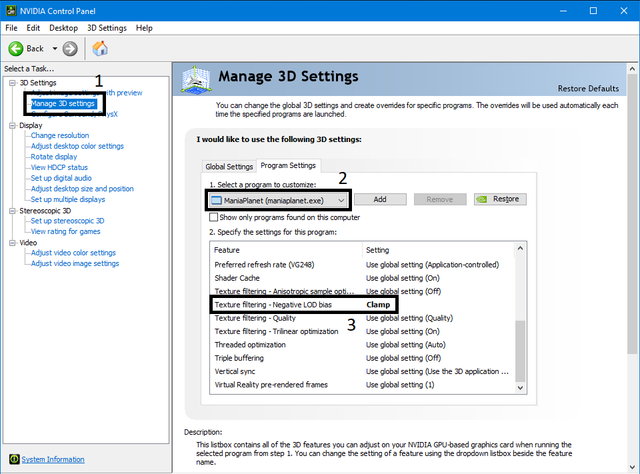Select the Vertical sync row
Image resolution: width=640 pixels, height=474 pixels.
click(x=363, y=372)
